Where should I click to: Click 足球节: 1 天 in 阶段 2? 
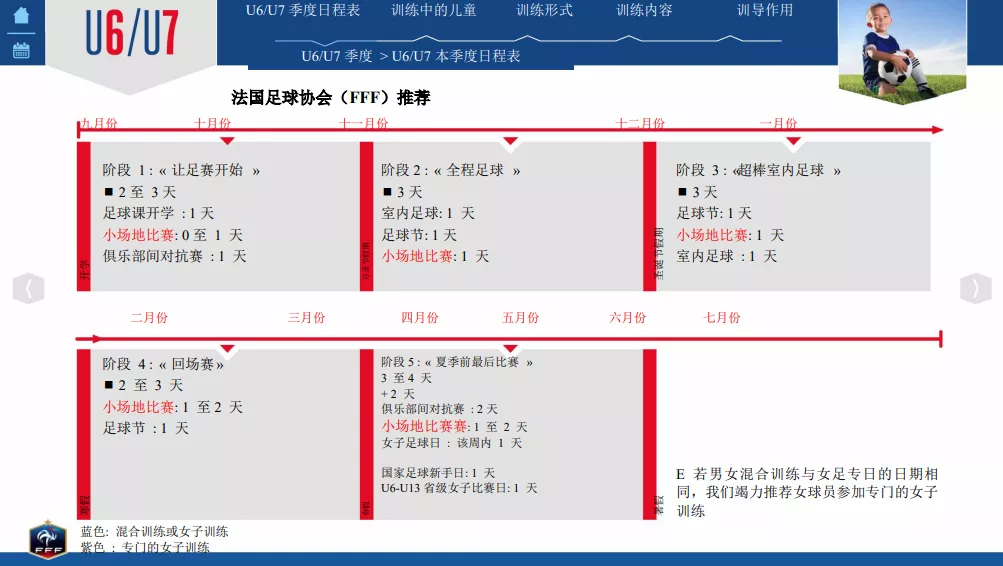tap(419, 235)
